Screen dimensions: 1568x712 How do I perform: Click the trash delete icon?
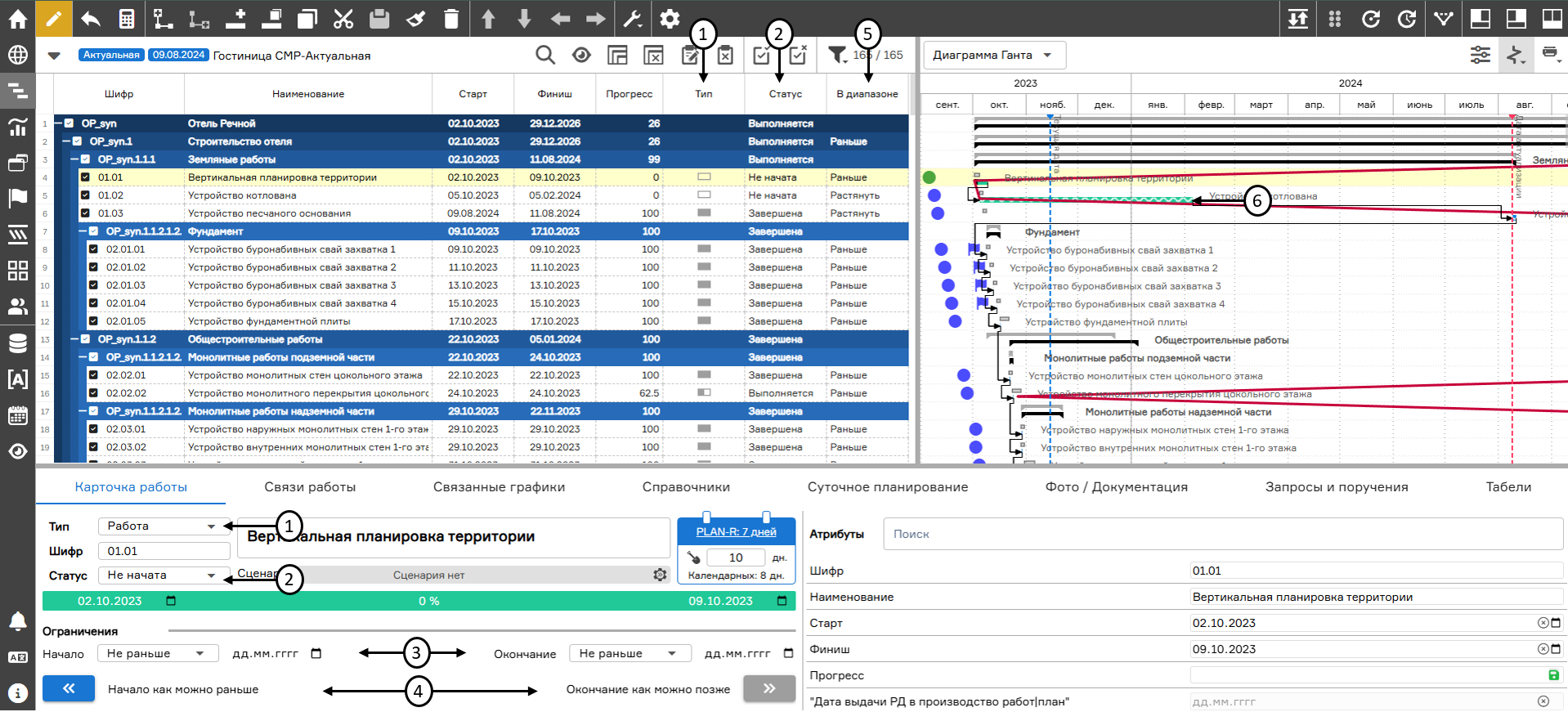tap(451, 18)
